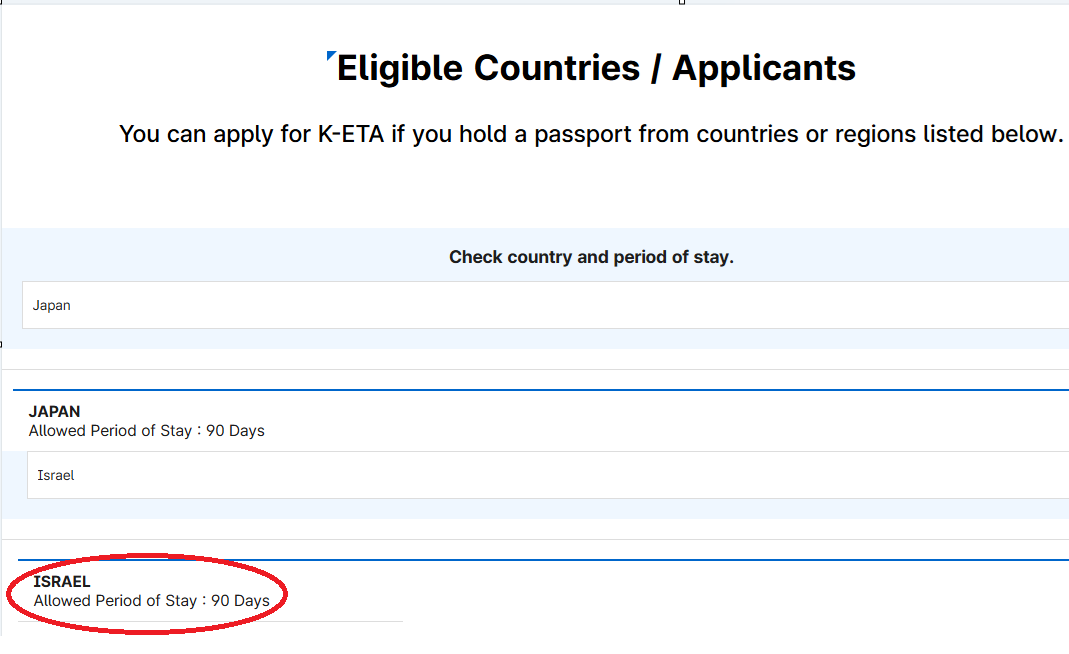
Task: Click Japan's 'Allowed Period of Stay' line
Action: (146, 431)
